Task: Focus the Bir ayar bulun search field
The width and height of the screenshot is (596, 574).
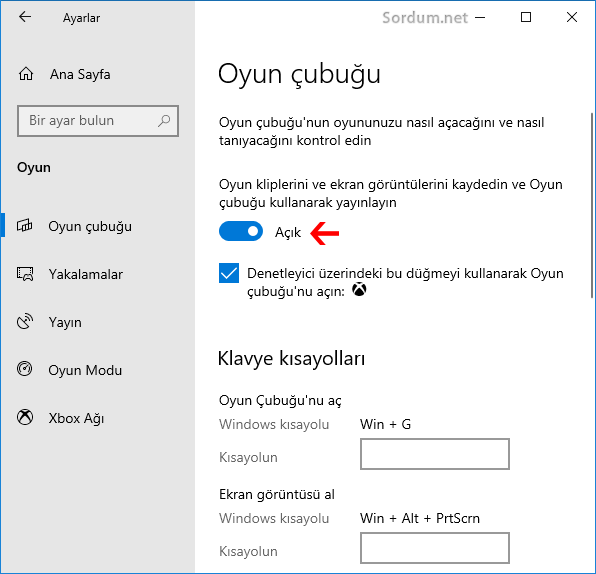Action: (98, 121)
